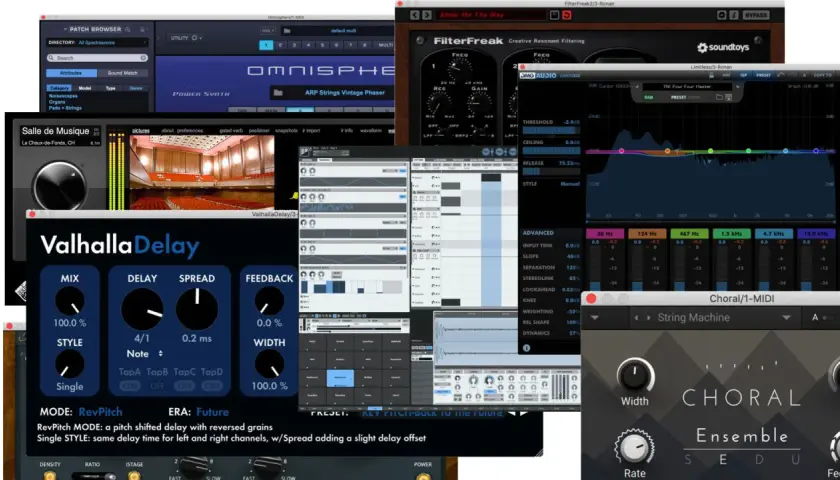This screenshot has width=840, height=480.
Task: Select the Sound Match tab
Action: (123, 73)
